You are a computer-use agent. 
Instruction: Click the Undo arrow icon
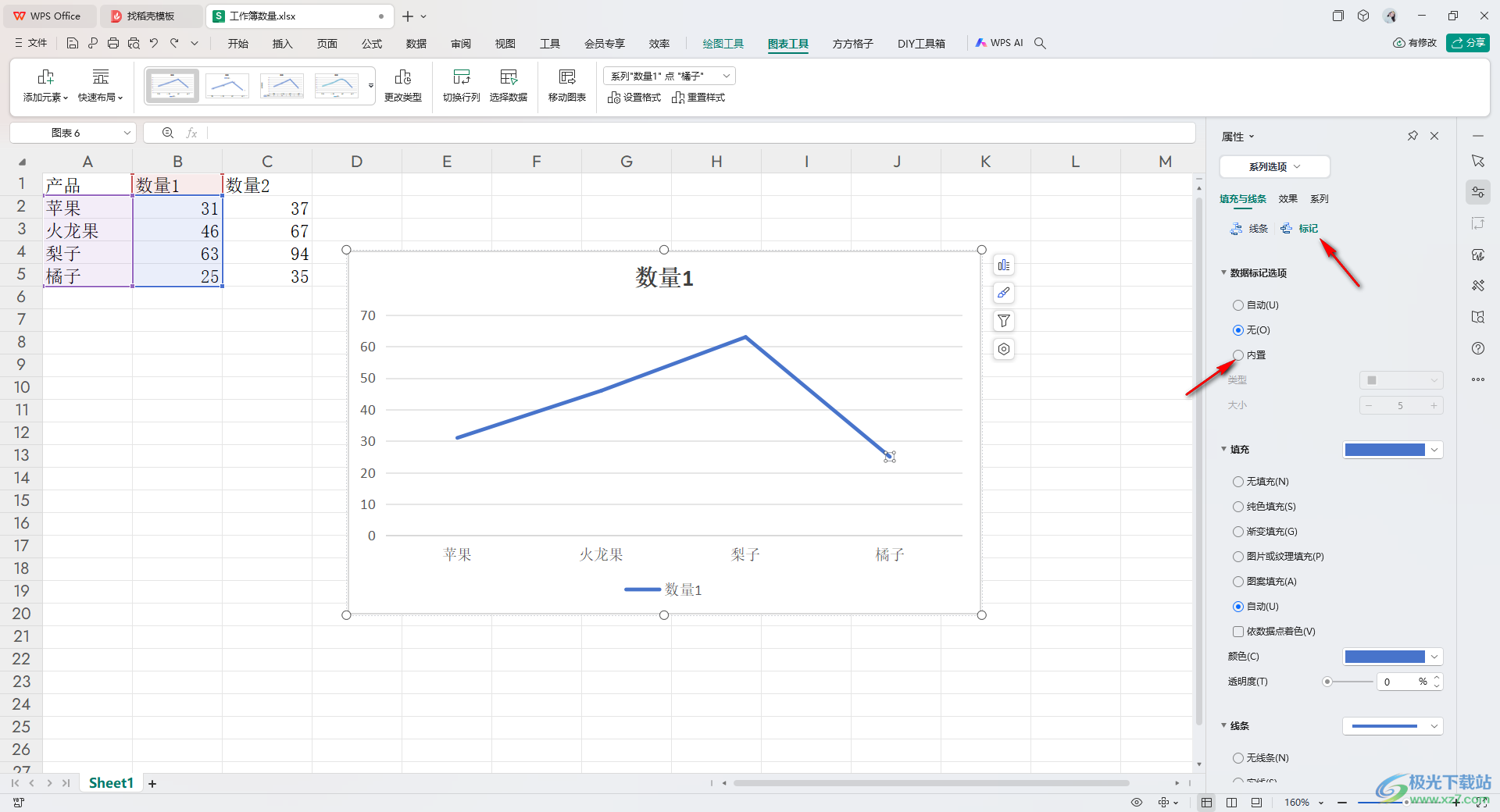pos(154,43)
